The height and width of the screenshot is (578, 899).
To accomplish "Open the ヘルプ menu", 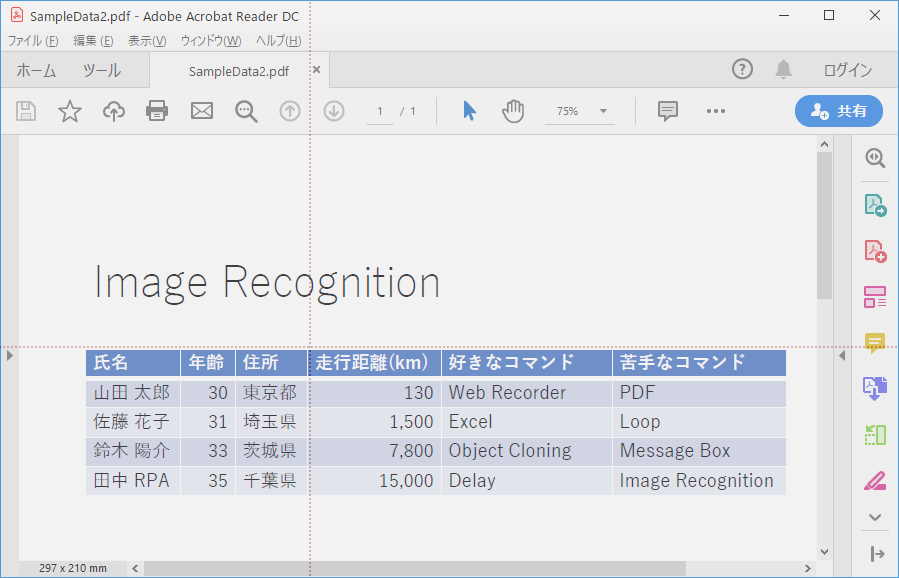I will (279, 41).
